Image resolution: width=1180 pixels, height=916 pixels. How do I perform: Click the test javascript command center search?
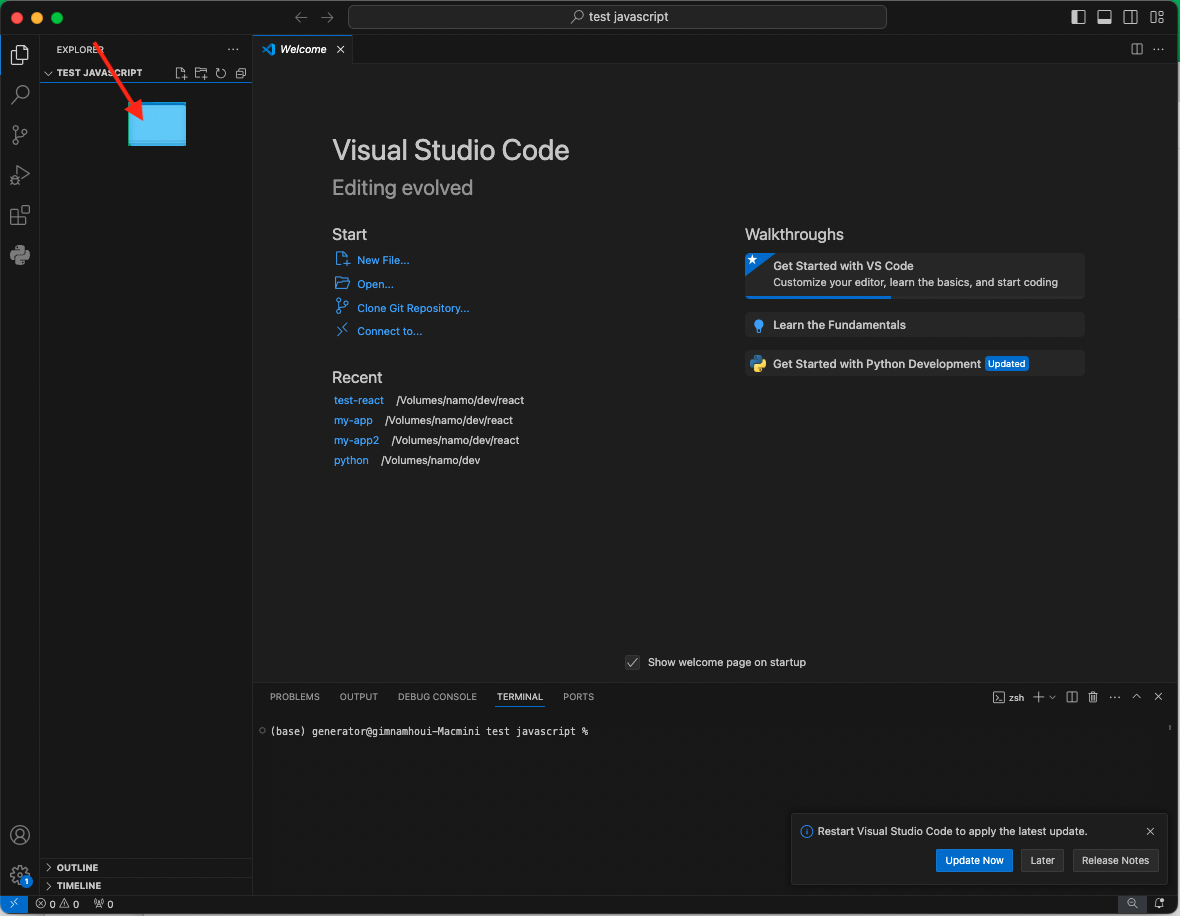(617, 17)
